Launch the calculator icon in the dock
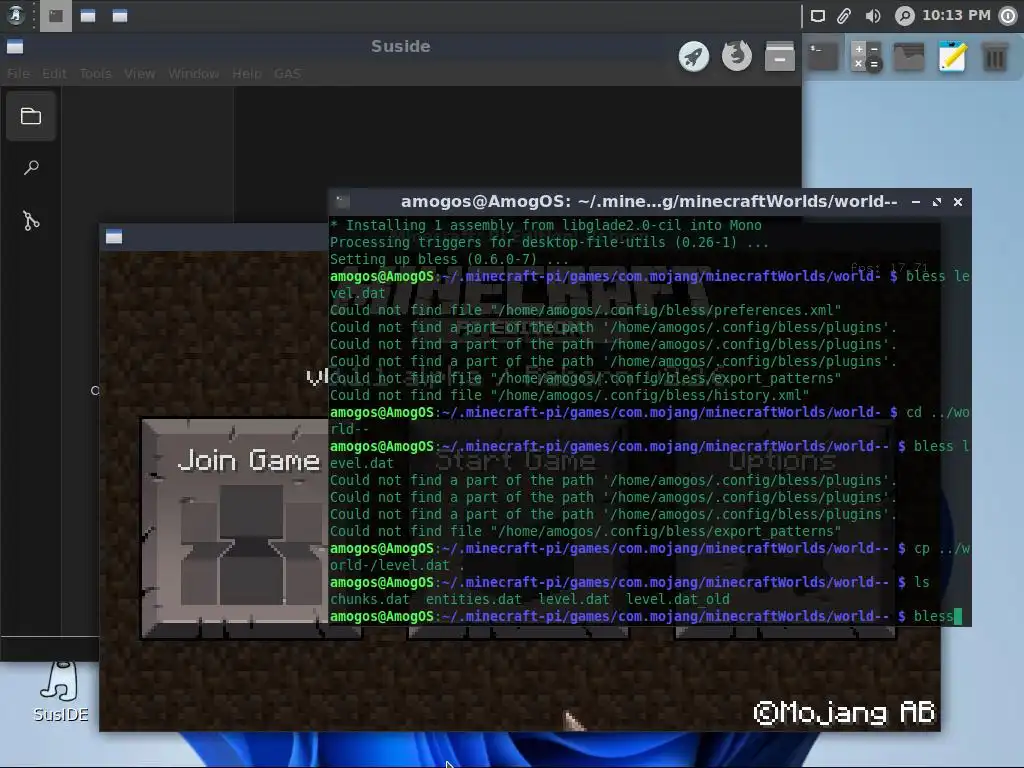The image size is (1024, 768). pyautogui.click(x=866, y=56)
